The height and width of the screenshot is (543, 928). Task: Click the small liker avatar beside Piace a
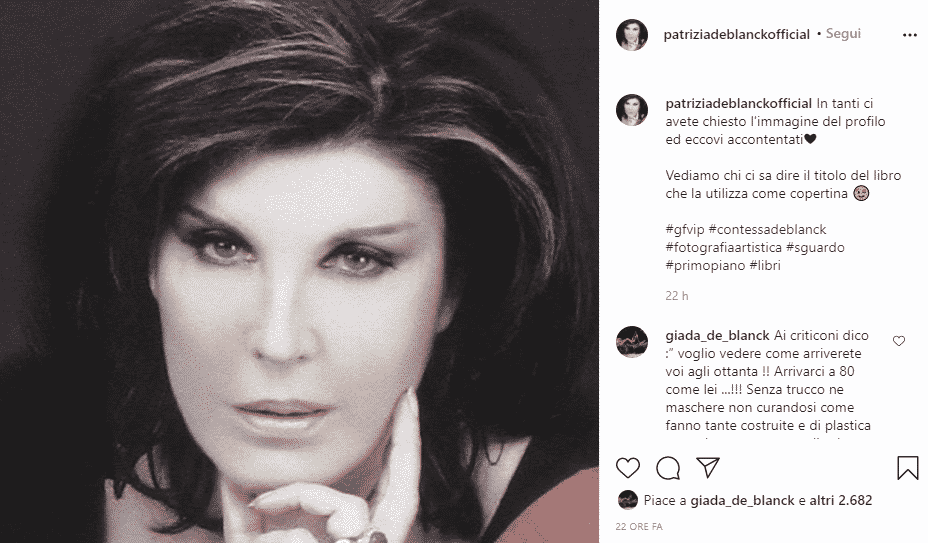click(x=627, y=500)
